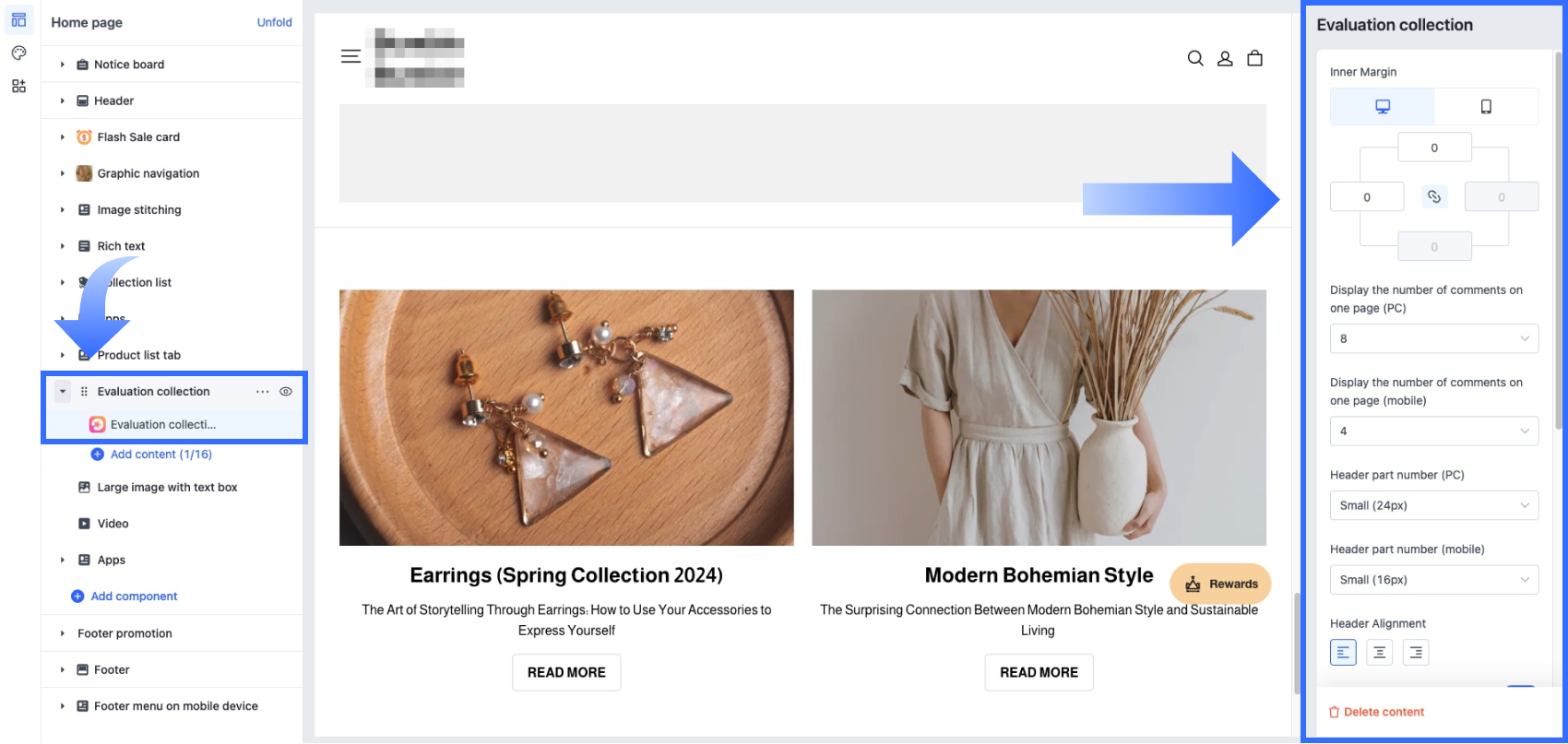Click the Earrings (Spring Collection 2024) title
This screenshot has height=744, width=1568.
[566, 575]
